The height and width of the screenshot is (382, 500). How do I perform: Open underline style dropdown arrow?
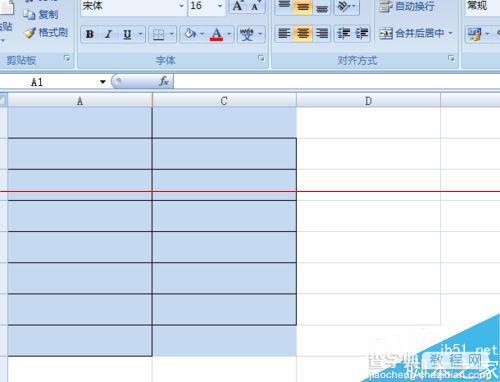click(140, 34)
